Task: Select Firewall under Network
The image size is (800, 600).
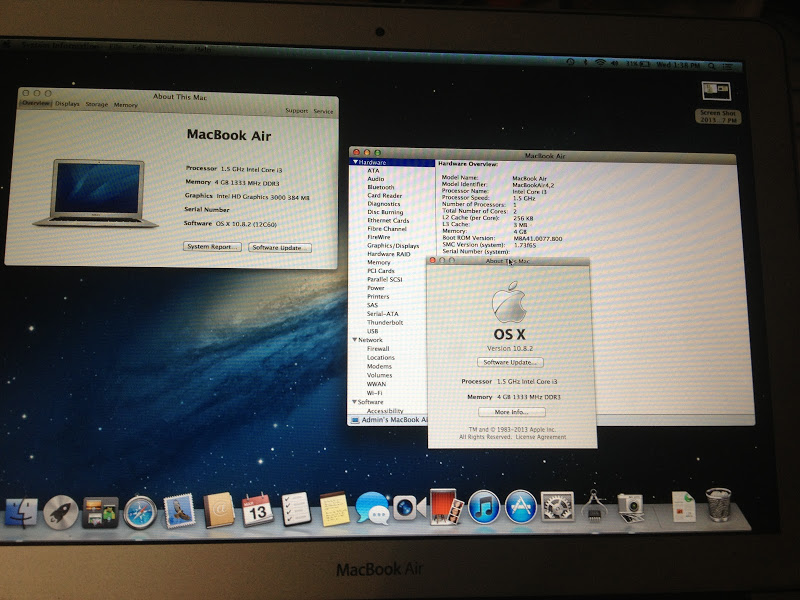Action: pyautogui.click(x=378, y=348)
